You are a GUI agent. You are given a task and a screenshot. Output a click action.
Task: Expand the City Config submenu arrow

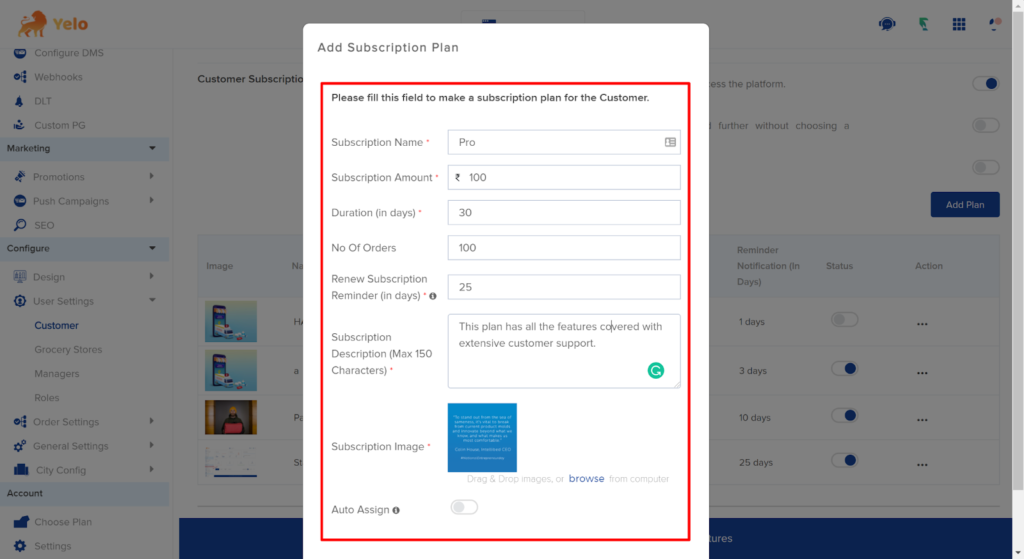click(152, 470)
